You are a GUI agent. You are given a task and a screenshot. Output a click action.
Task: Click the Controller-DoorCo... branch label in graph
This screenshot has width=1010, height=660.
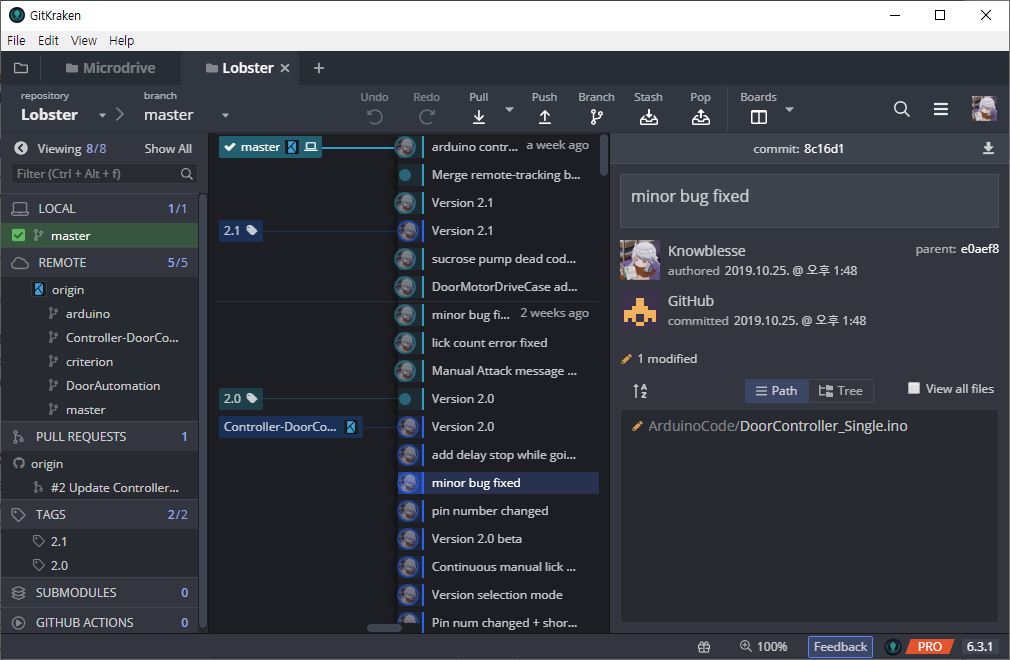pyautogui.click(x=291, y=426)
